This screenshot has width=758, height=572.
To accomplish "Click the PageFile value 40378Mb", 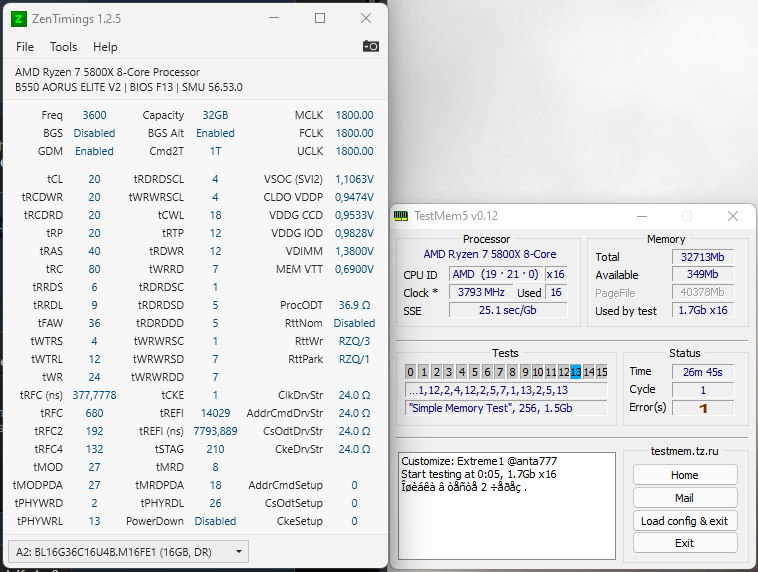I will point(703,292).
